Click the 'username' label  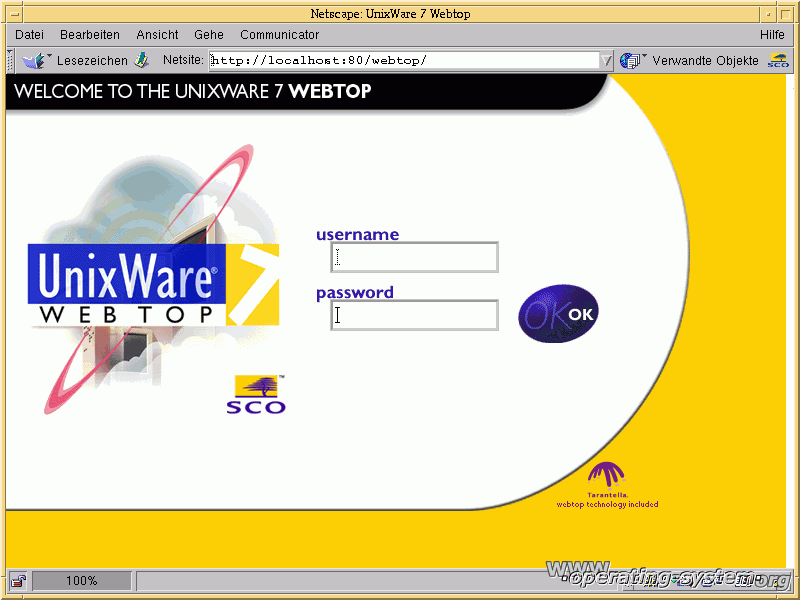click(358, 234)
